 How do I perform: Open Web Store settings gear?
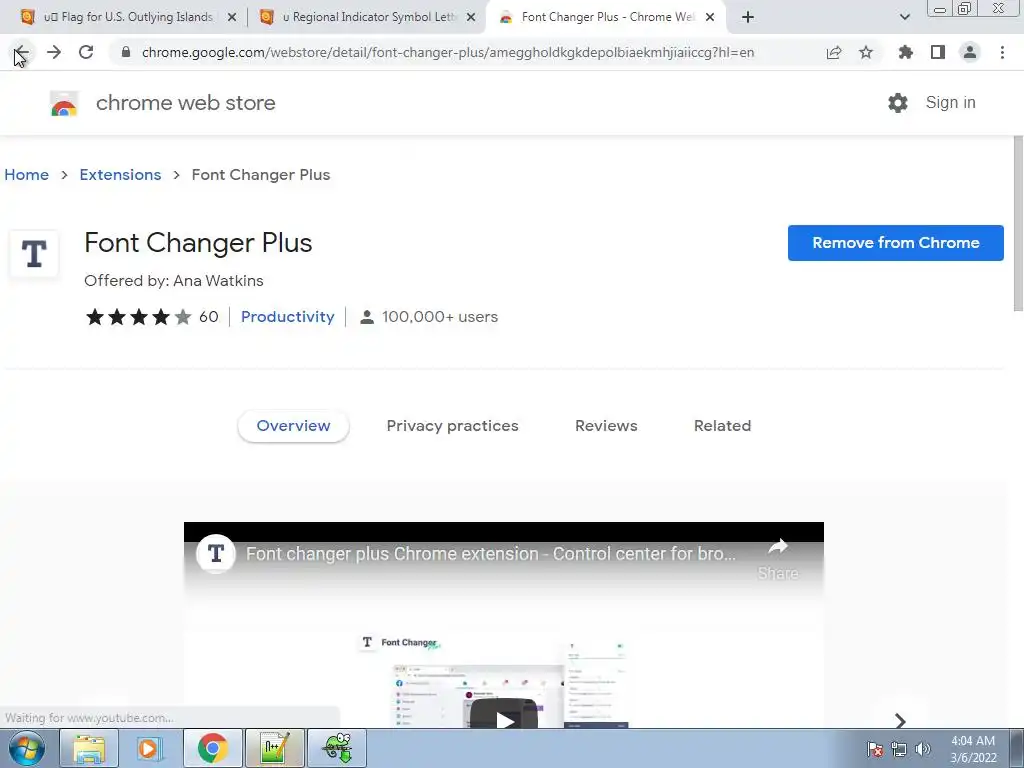tap(898, 103)
